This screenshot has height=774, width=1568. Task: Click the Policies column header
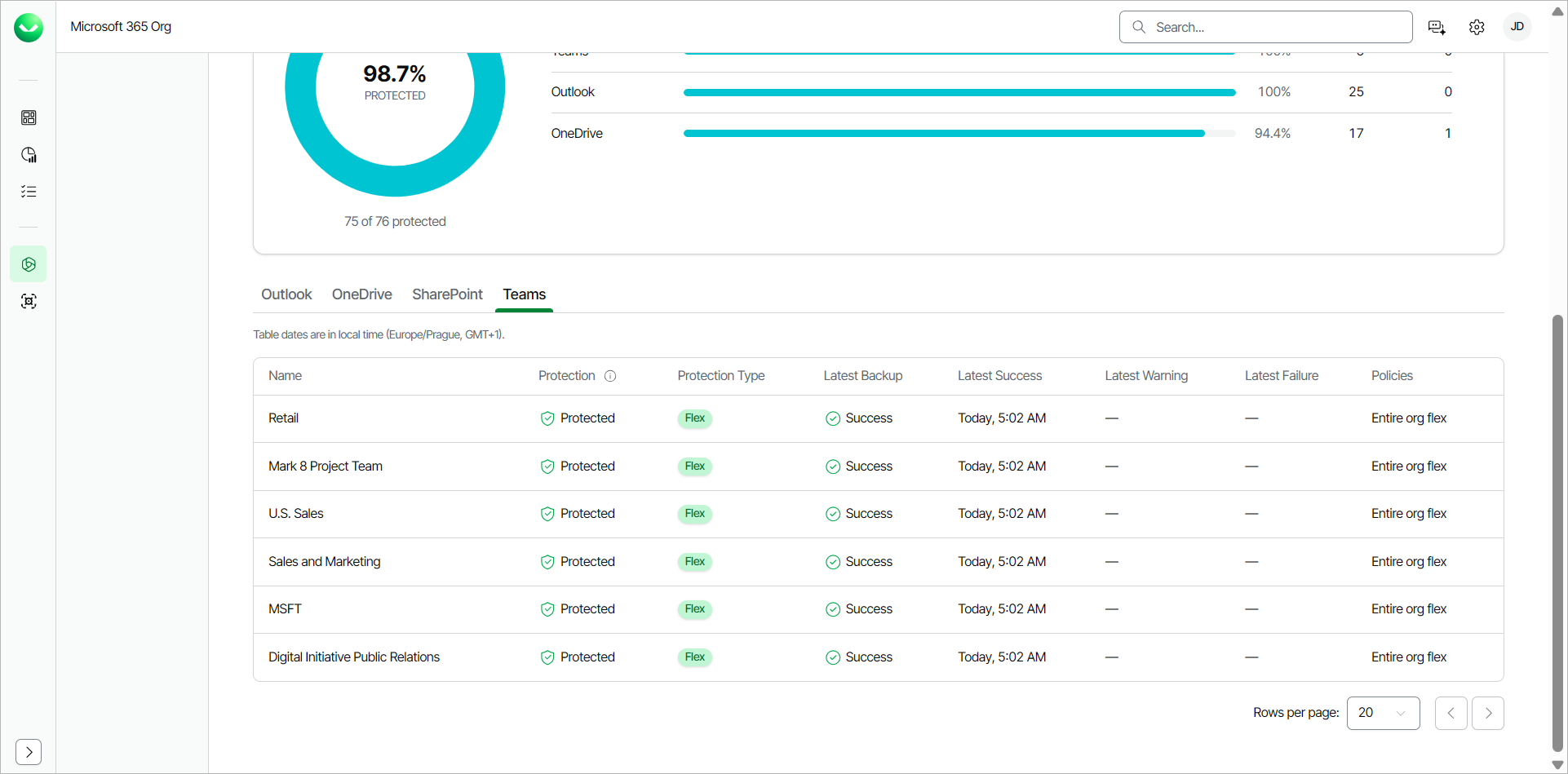[x=1392, y=376]
